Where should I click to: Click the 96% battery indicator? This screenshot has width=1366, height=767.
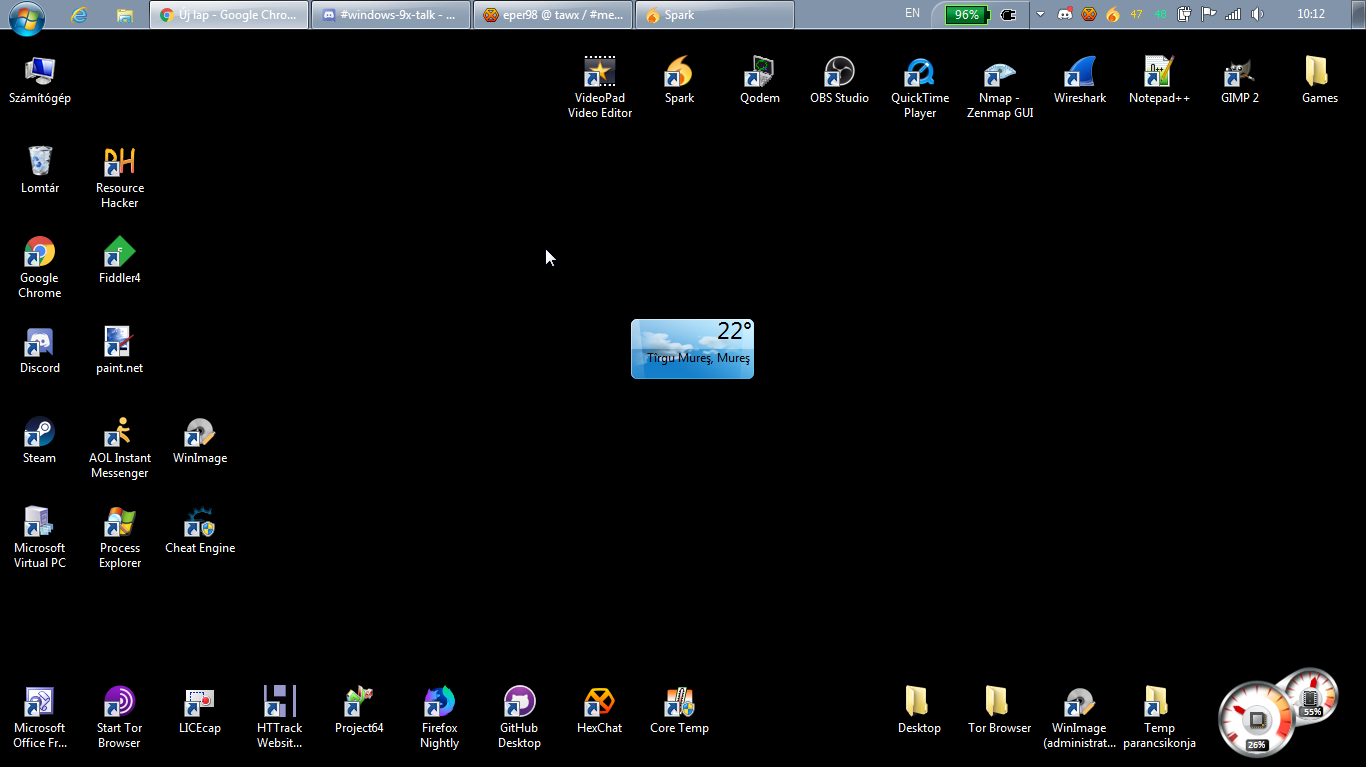coord(967,15)
